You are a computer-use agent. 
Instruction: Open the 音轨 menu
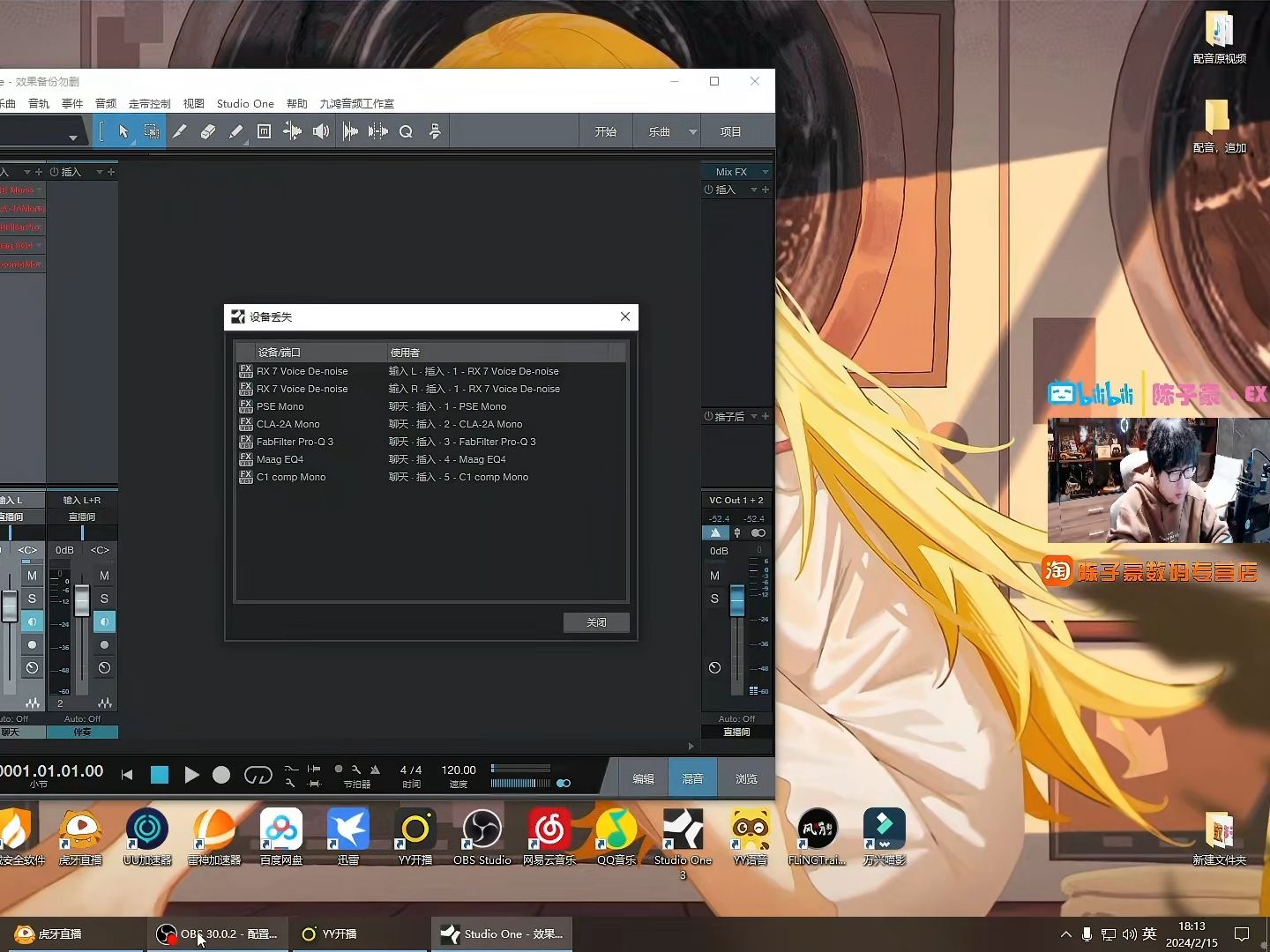tap(39, 103)
